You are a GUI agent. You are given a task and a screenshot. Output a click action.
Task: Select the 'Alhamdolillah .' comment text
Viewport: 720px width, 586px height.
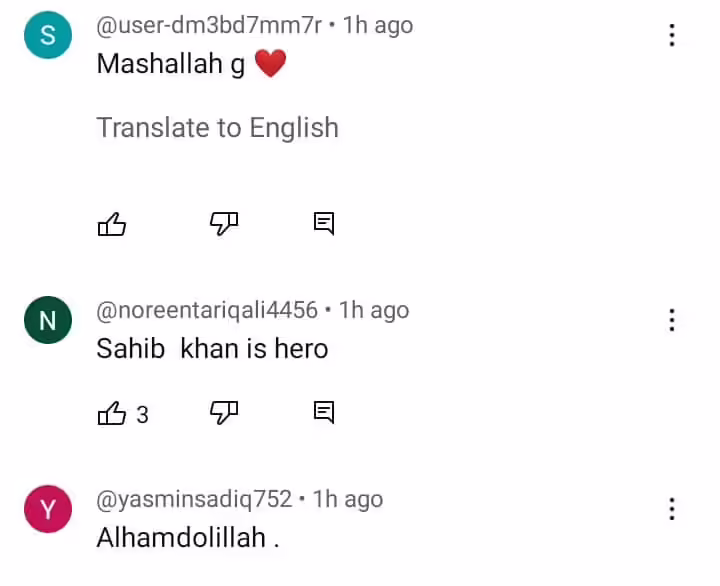click(188, 537)
